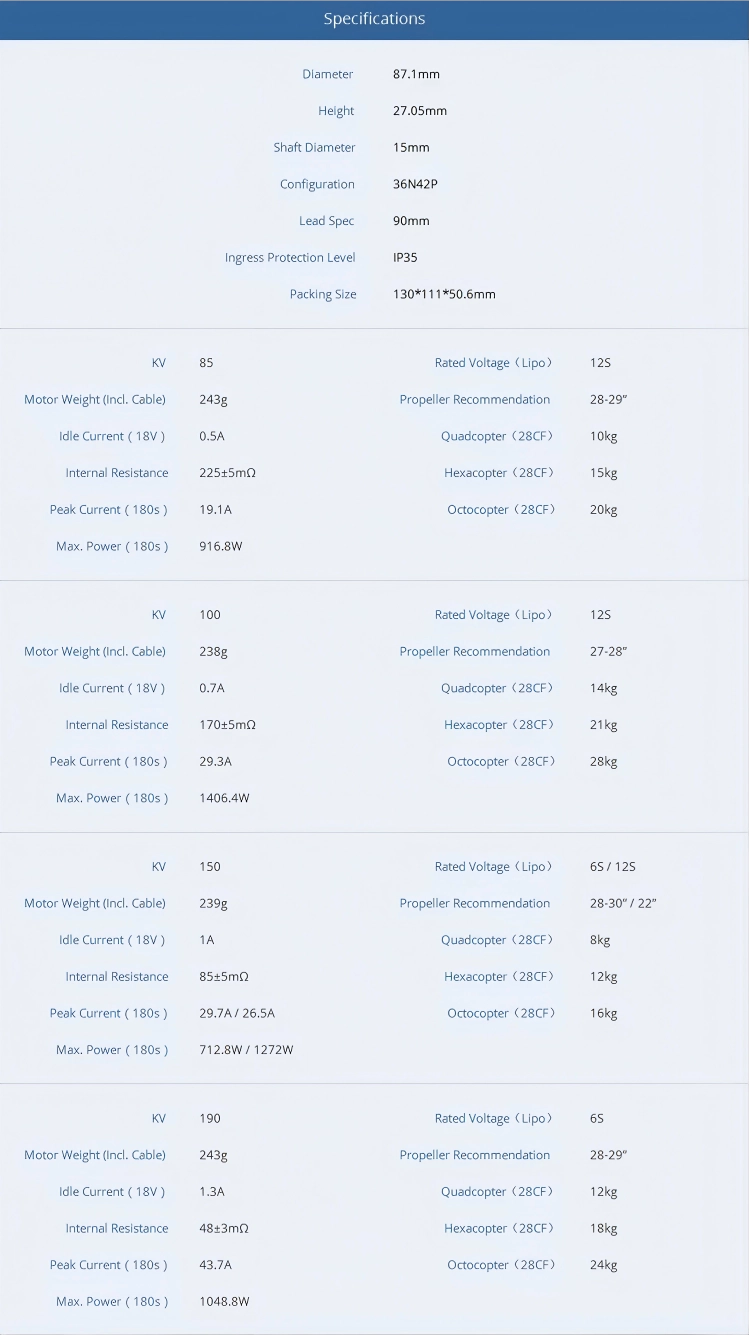Select the 225±5mΩ internal resistance value
The height and width of the screenshot is (1336, 750).
pos(227,473)
